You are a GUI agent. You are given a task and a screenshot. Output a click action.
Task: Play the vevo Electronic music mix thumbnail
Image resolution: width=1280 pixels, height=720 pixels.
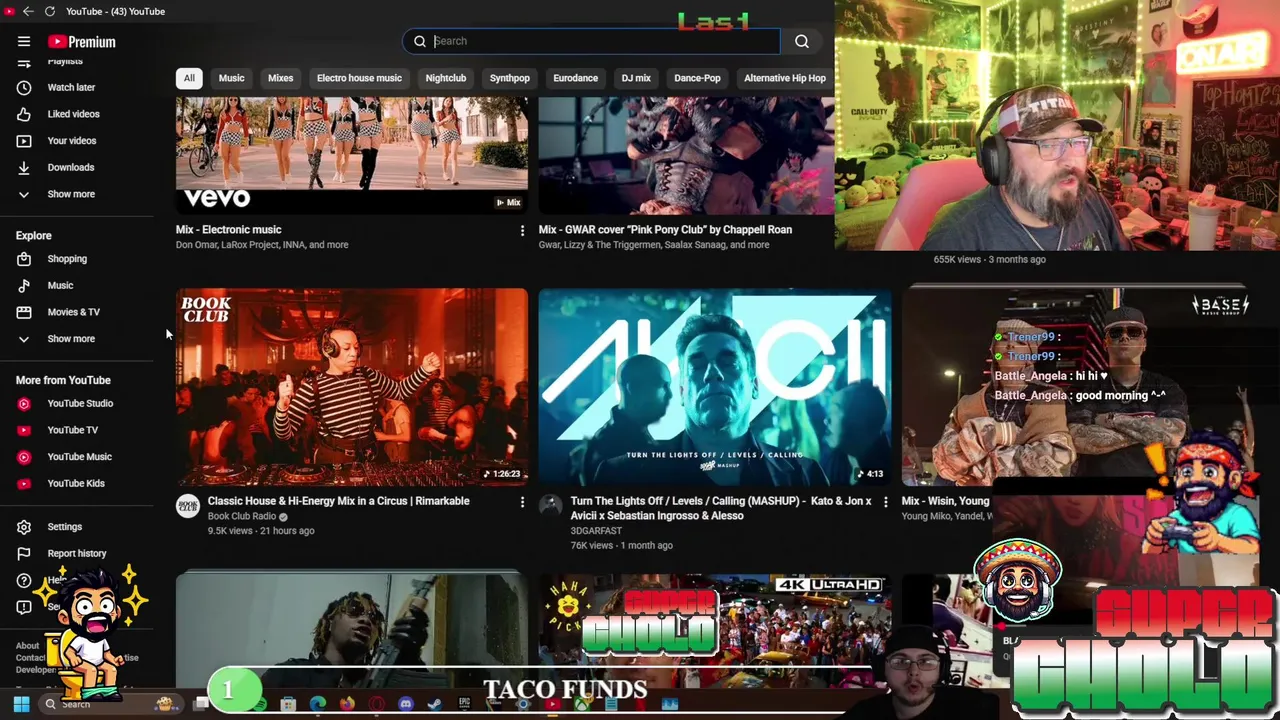pos(352,155)
